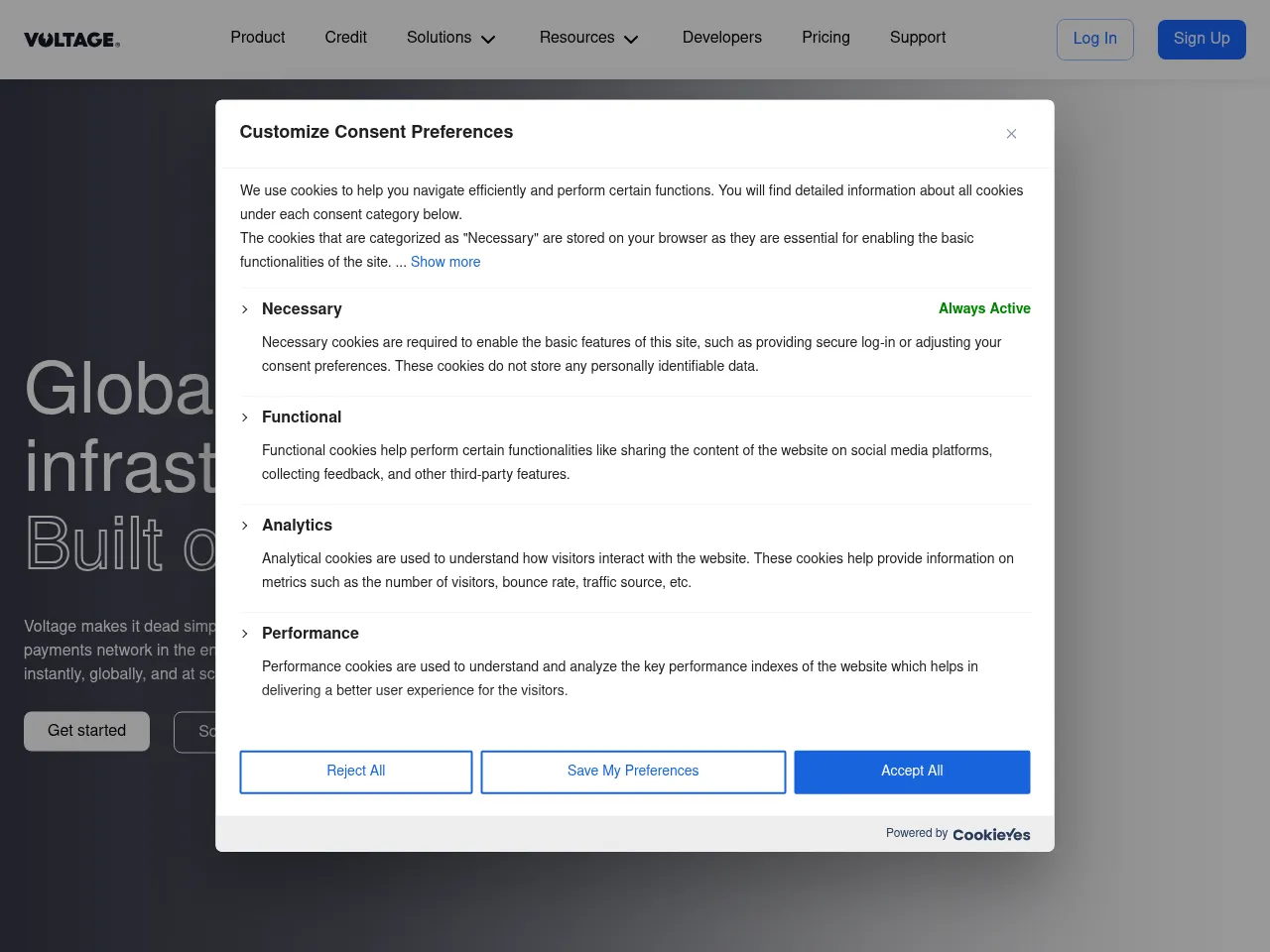Screen dimensions: 1270x952
Task: Open the Pricing page
Action: (825, 38)
